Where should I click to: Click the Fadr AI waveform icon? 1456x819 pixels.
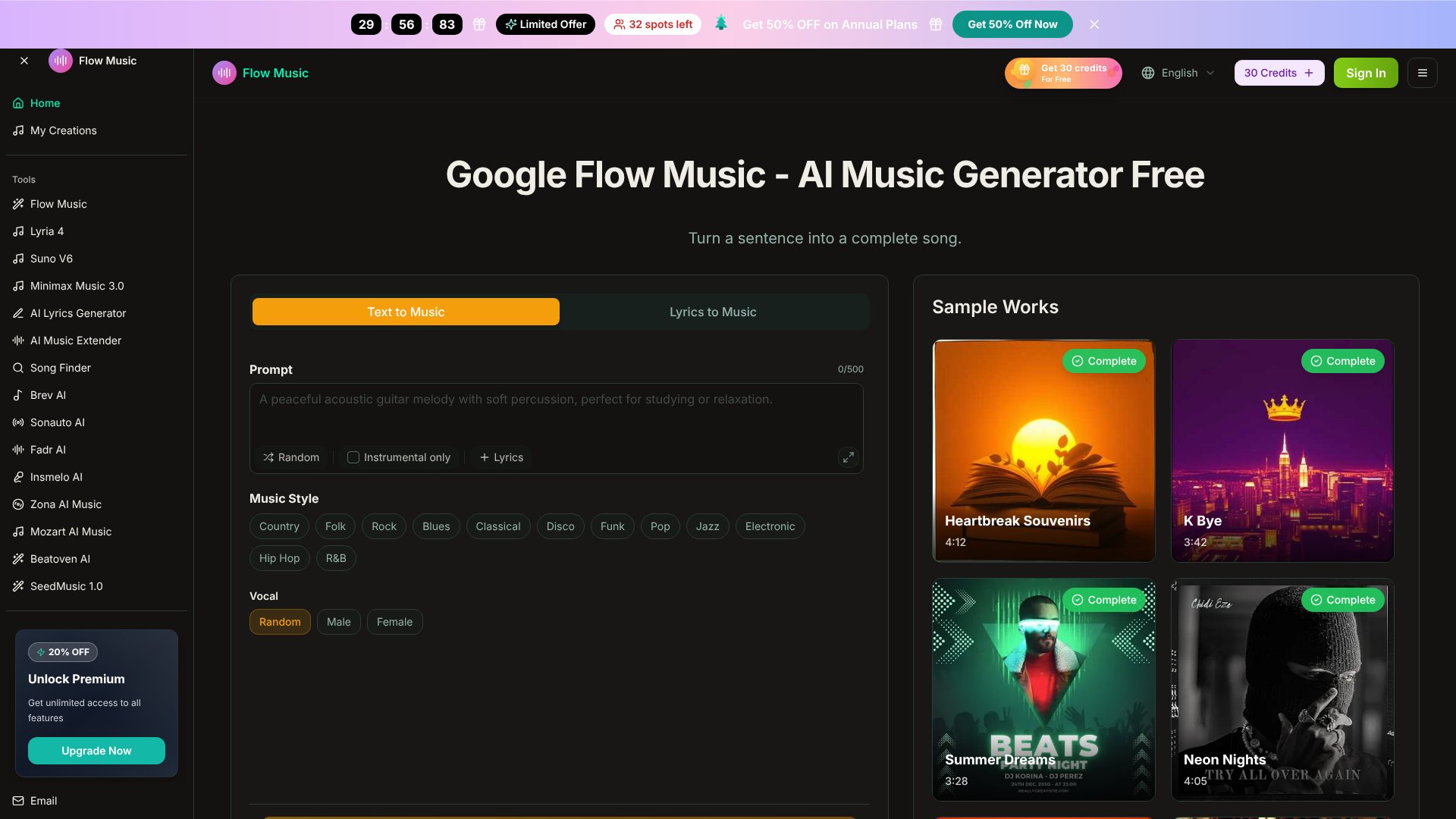18,450
